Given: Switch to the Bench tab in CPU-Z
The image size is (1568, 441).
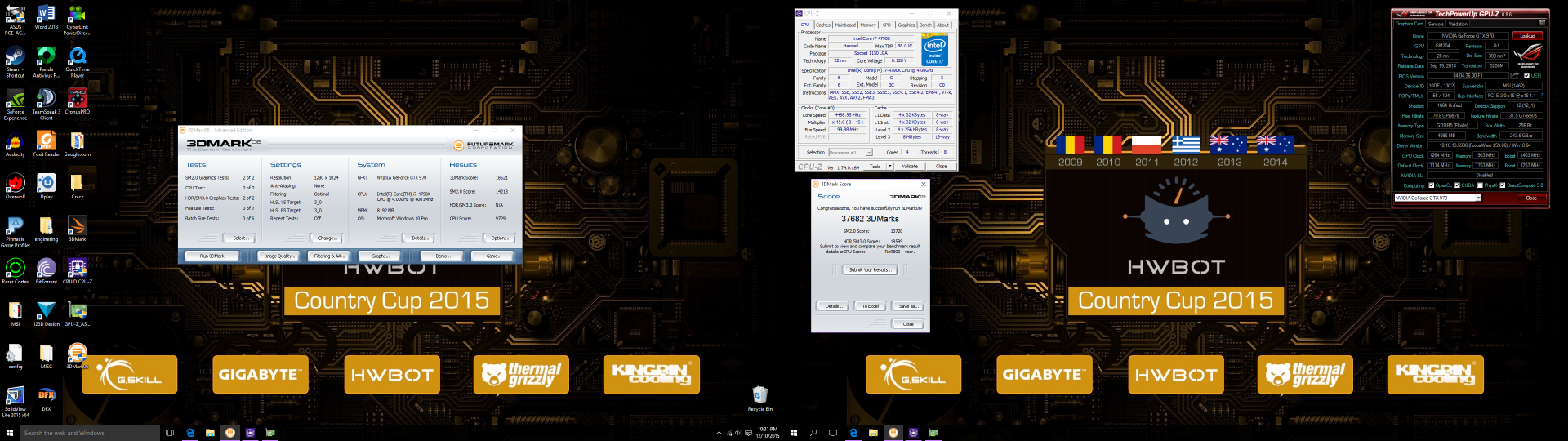Looking at the screenshot, I should click(x=925, y=24).
